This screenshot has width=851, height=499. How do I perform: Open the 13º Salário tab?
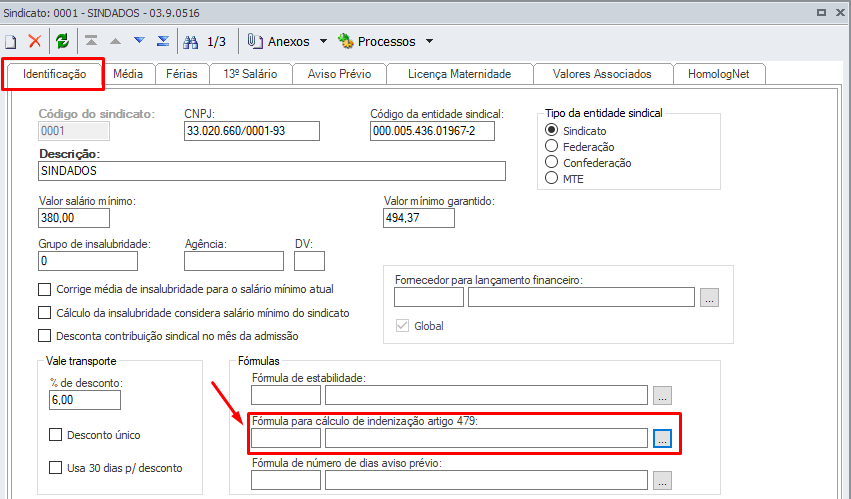click(250, 74)
